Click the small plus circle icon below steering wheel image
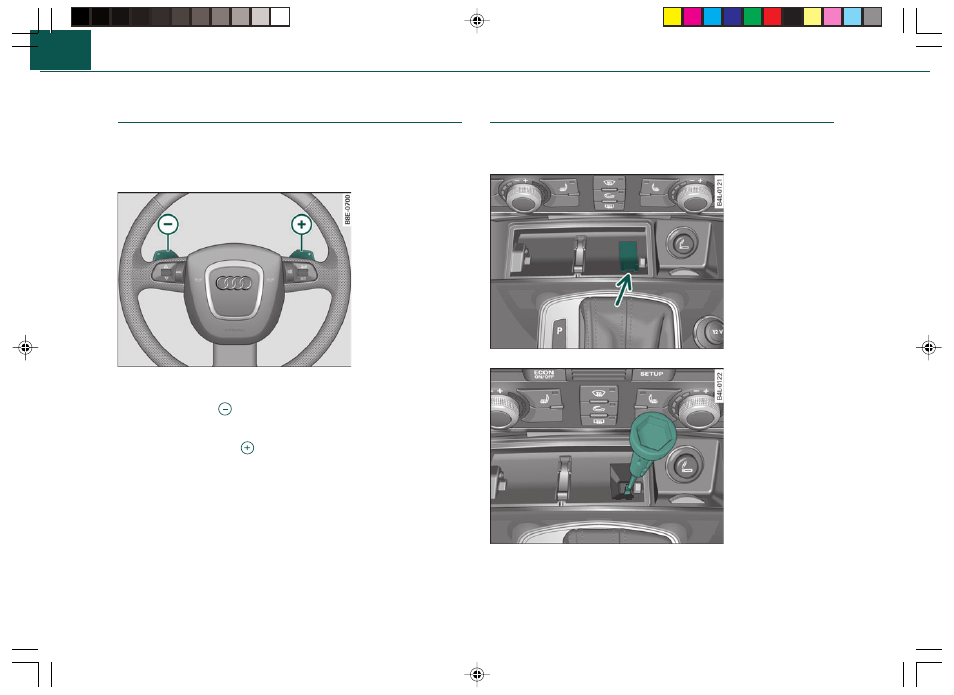Screen dimensions: 954x695 (x=247, y=448)
